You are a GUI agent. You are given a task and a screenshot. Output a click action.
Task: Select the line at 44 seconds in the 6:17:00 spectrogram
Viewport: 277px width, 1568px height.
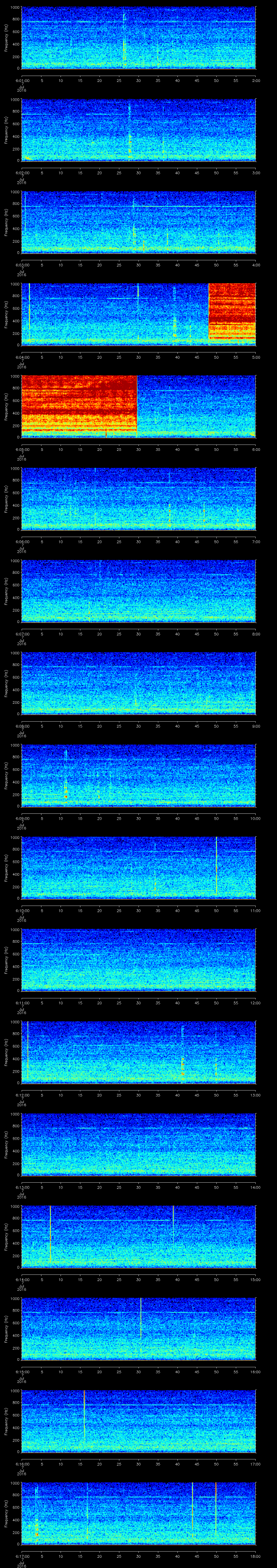click(192, 1510)
